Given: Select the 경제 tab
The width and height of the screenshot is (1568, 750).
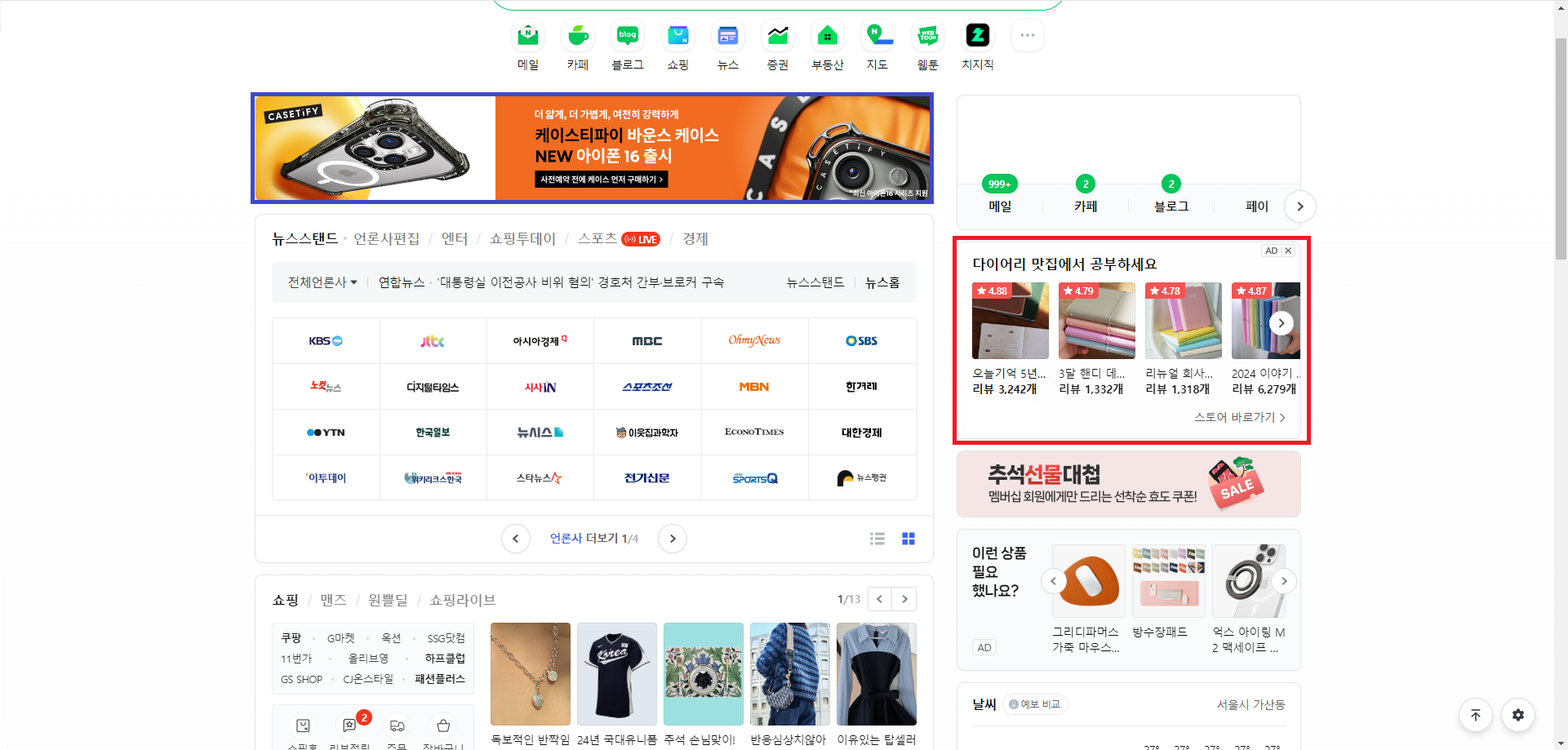Looking at the screenshot, I should click(x=695, y=238).
